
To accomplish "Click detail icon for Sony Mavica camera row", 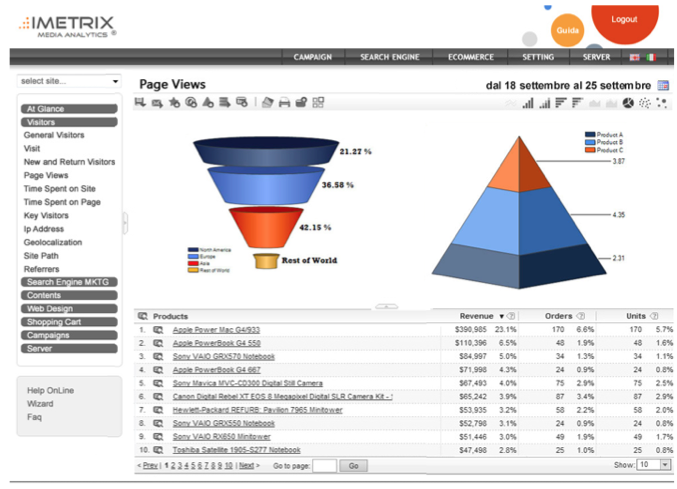I will point(158,383).
